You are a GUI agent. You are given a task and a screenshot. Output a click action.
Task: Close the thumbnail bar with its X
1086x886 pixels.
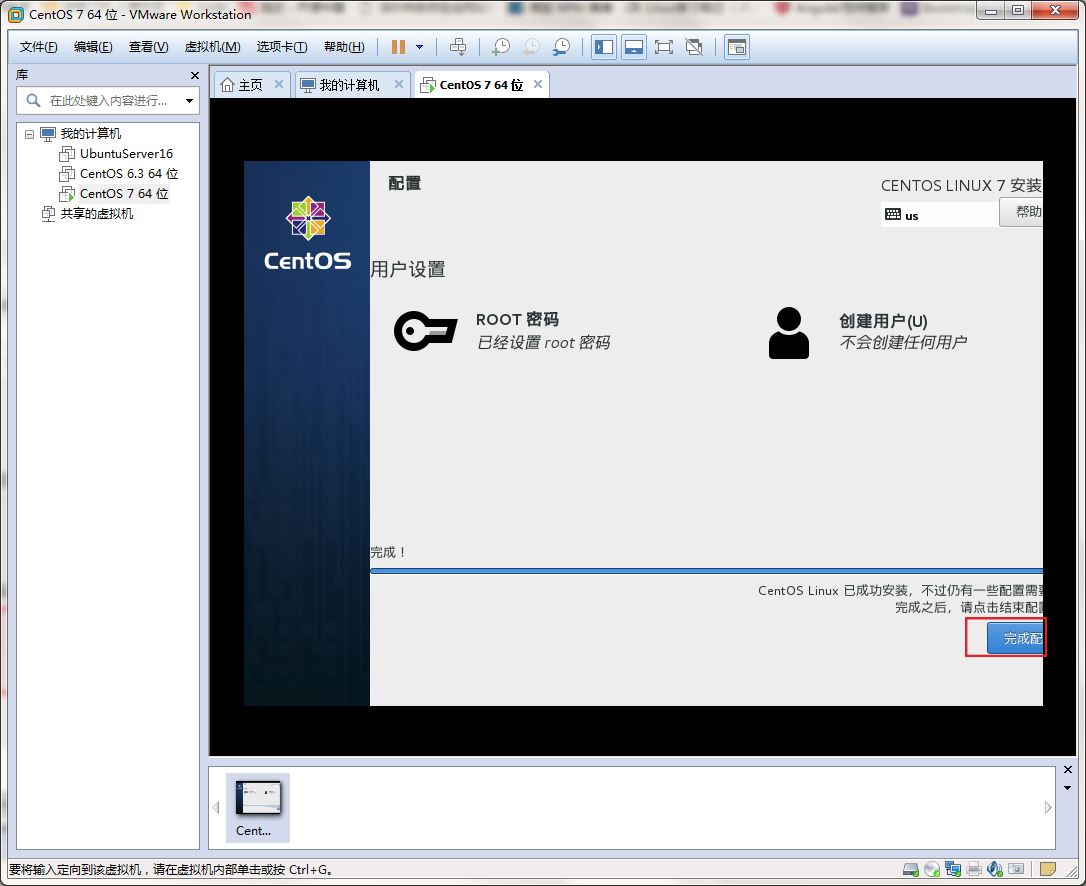click(1067, 770)
